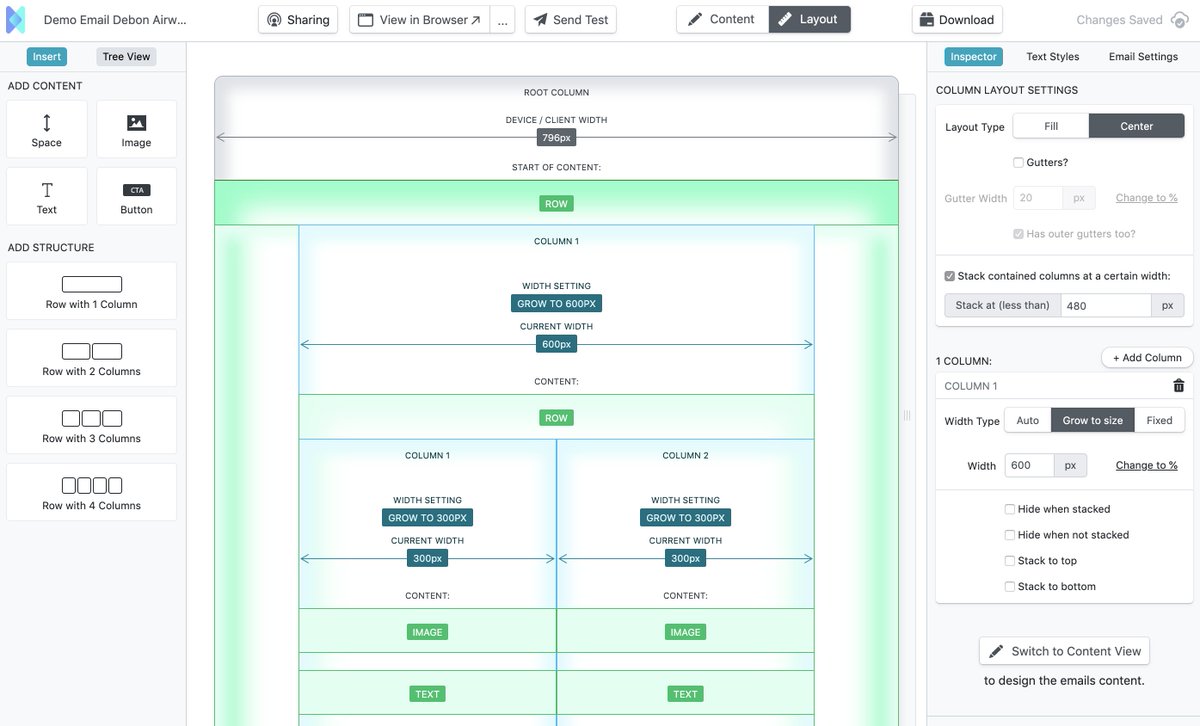1200x726 pixels.
Task: Click the Demo Email project title
Action: click(x=115, y=20)
